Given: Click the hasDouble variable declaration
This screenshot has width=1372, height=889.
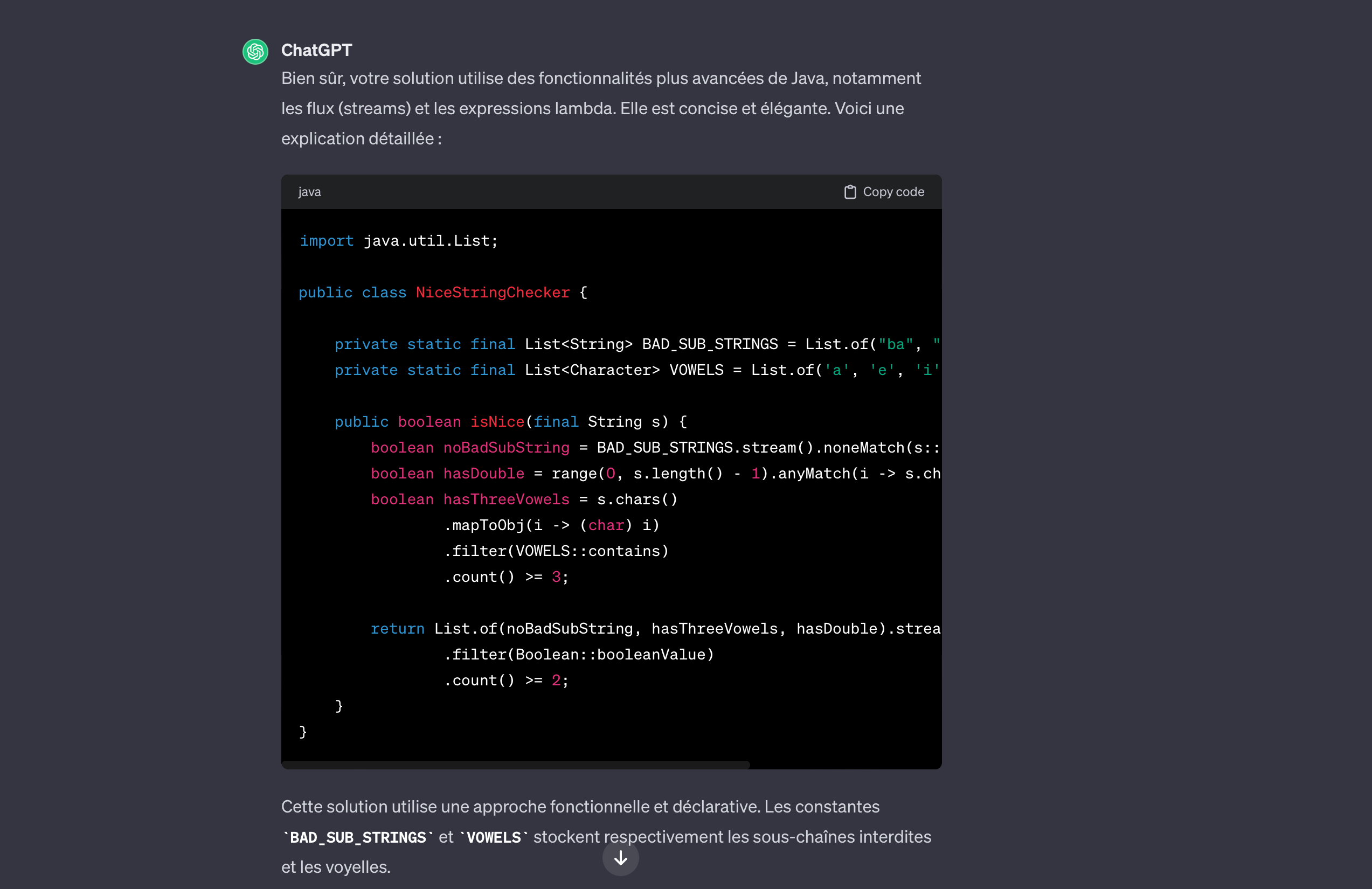Looking at the screenshot, I should 483,474.
